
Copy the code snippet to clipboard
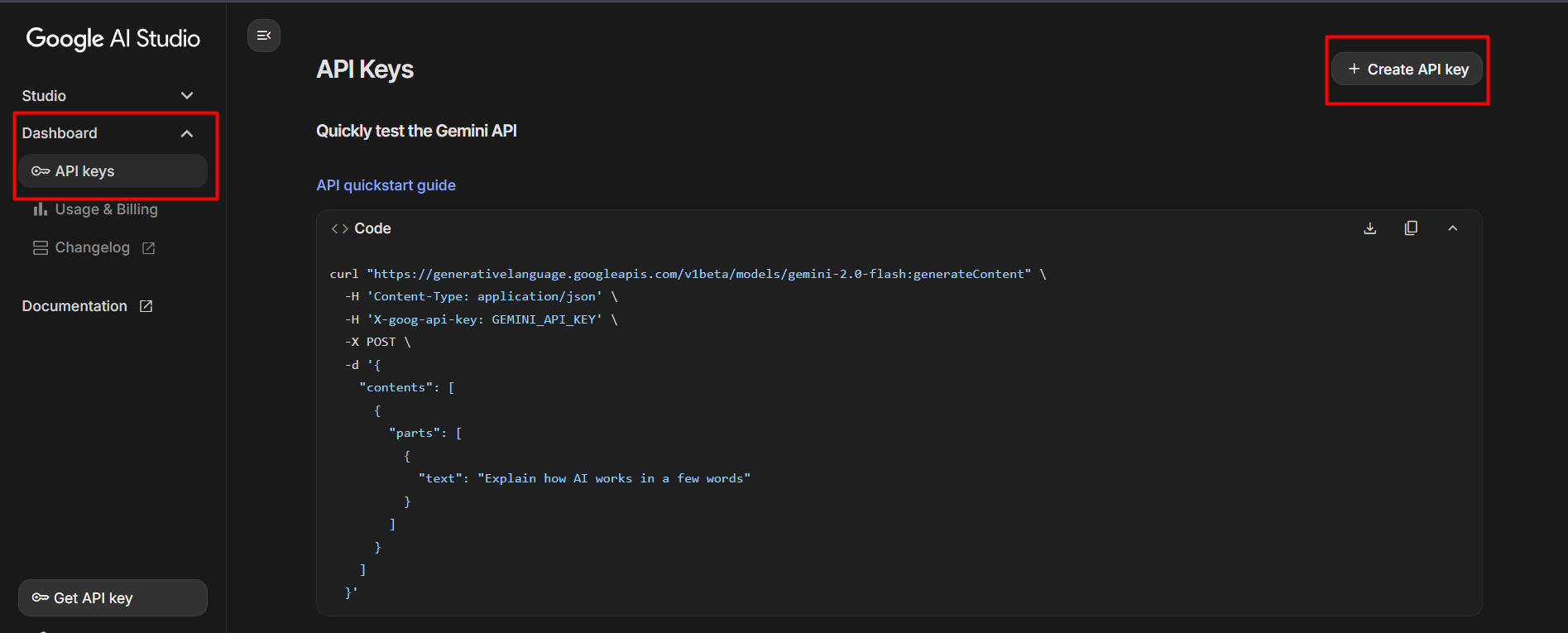point(1412,228)
